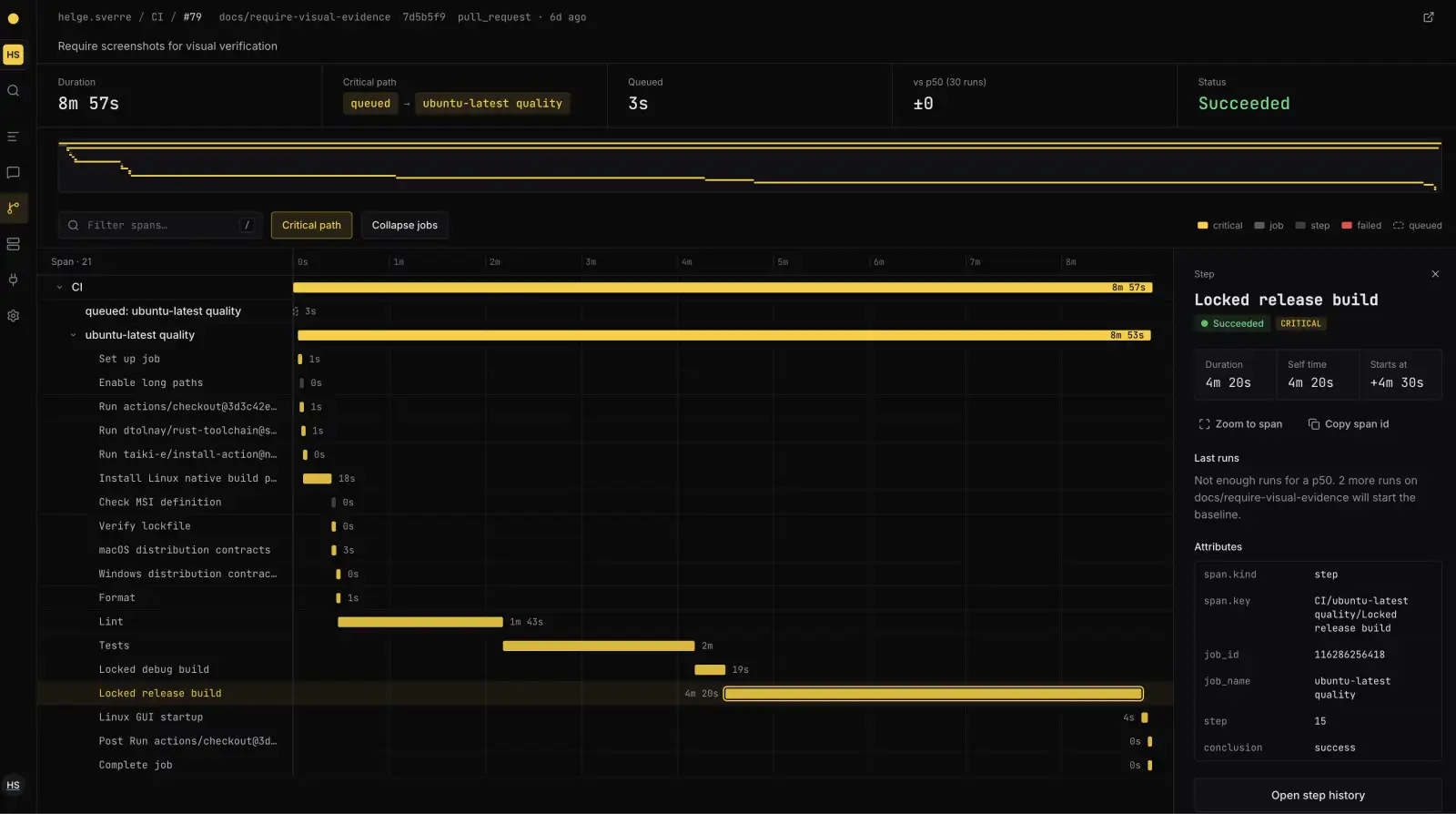Open the search icon in sidebar

(x=13, y=90)
